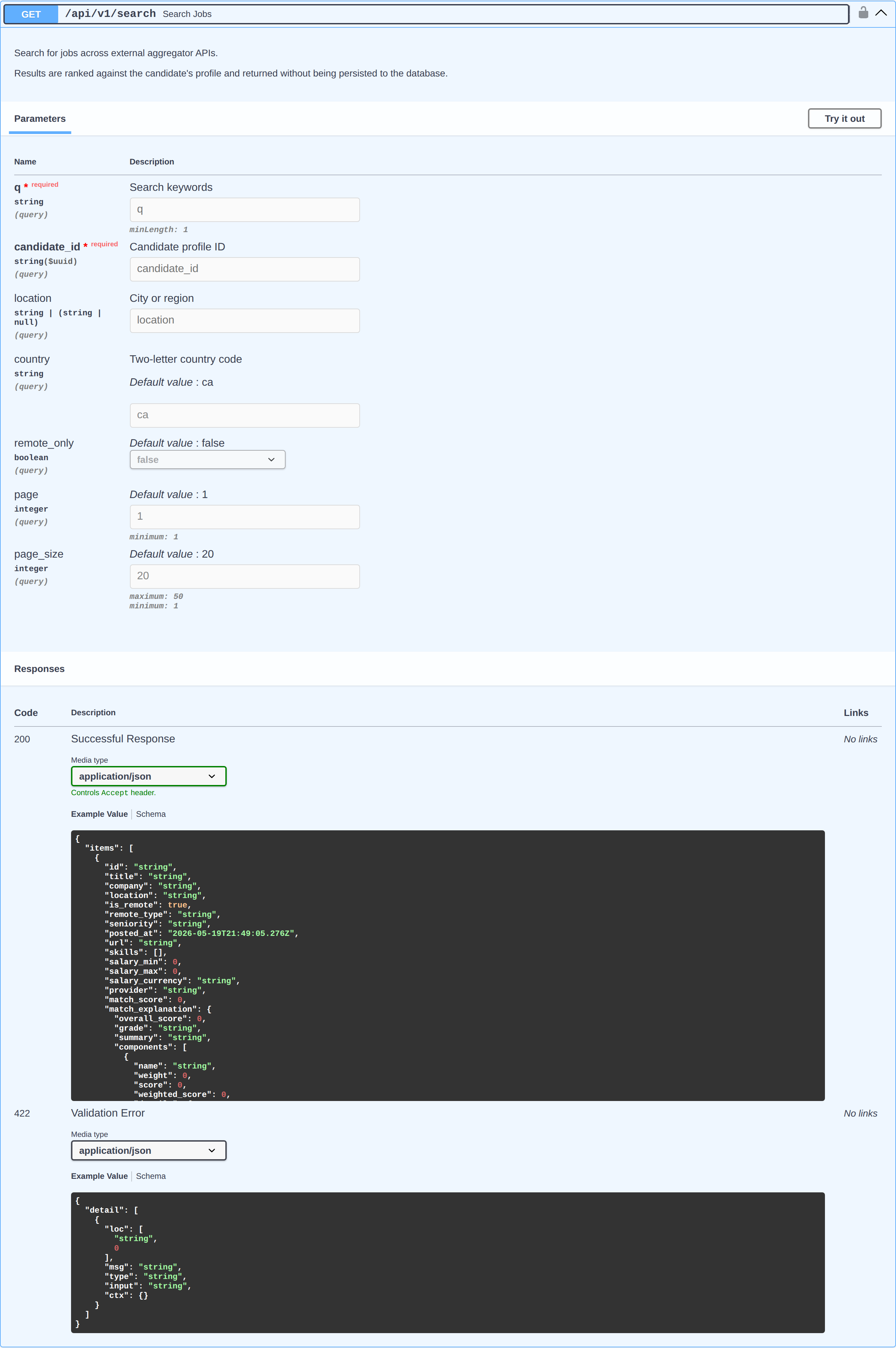Open the remote_only false dropdown

tap(207, 459)
